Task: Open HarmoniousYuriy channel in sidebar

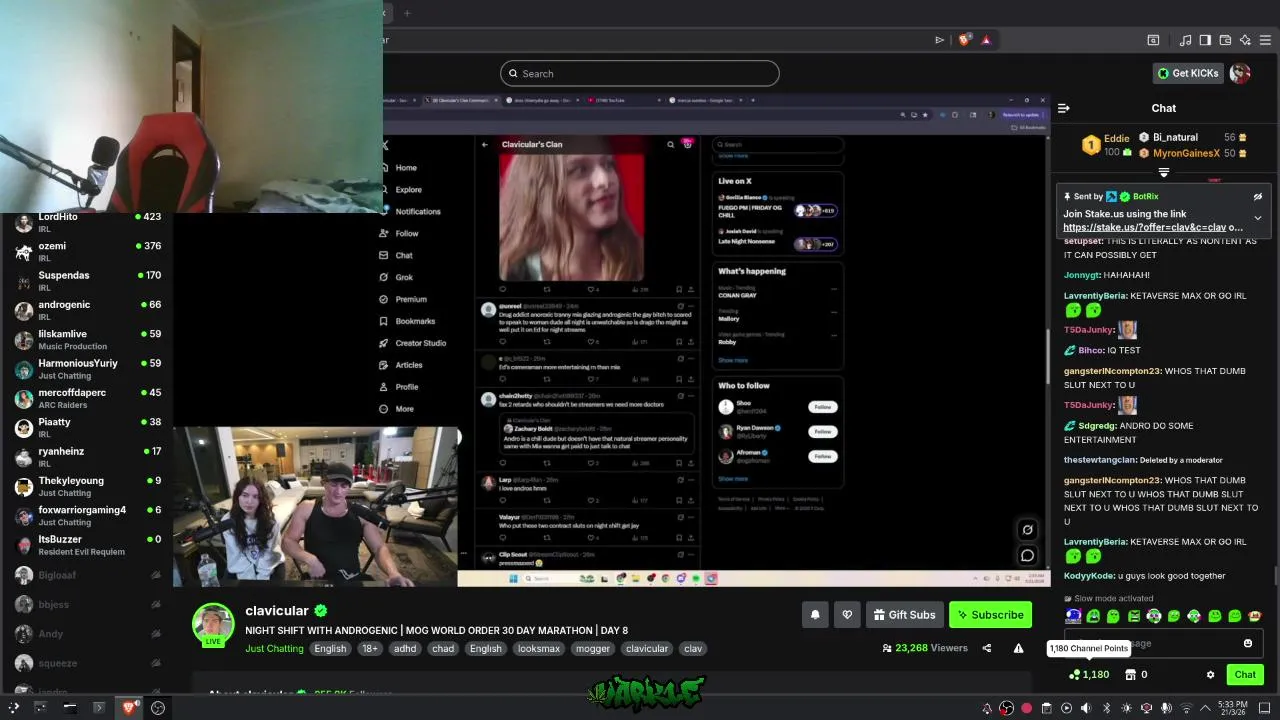Action: (x=87, y=369)
